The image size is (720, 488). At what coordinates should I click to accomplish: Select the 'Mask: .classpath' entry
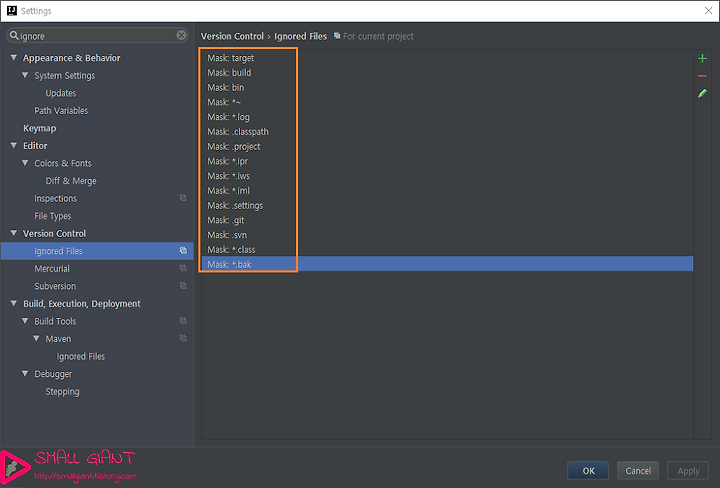coord(447,131)
